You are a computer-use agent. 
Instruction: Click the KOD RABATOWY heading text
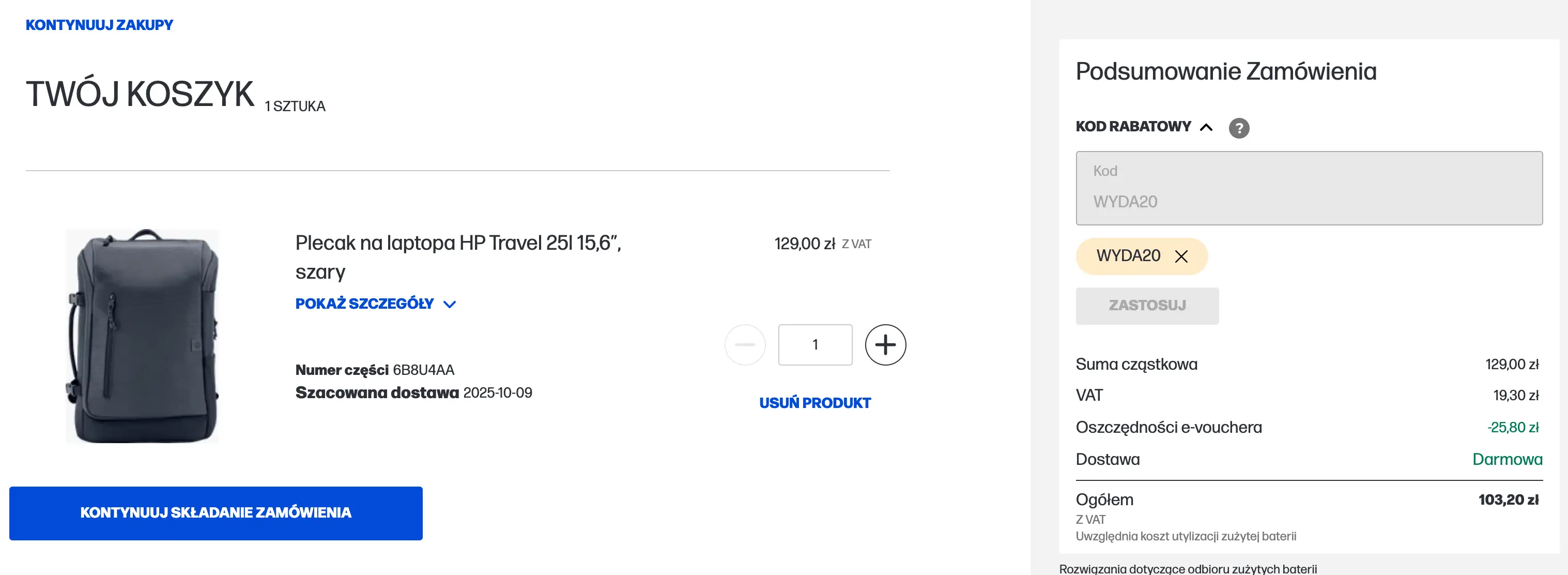pyautogui.click(x=1133, y=127)
